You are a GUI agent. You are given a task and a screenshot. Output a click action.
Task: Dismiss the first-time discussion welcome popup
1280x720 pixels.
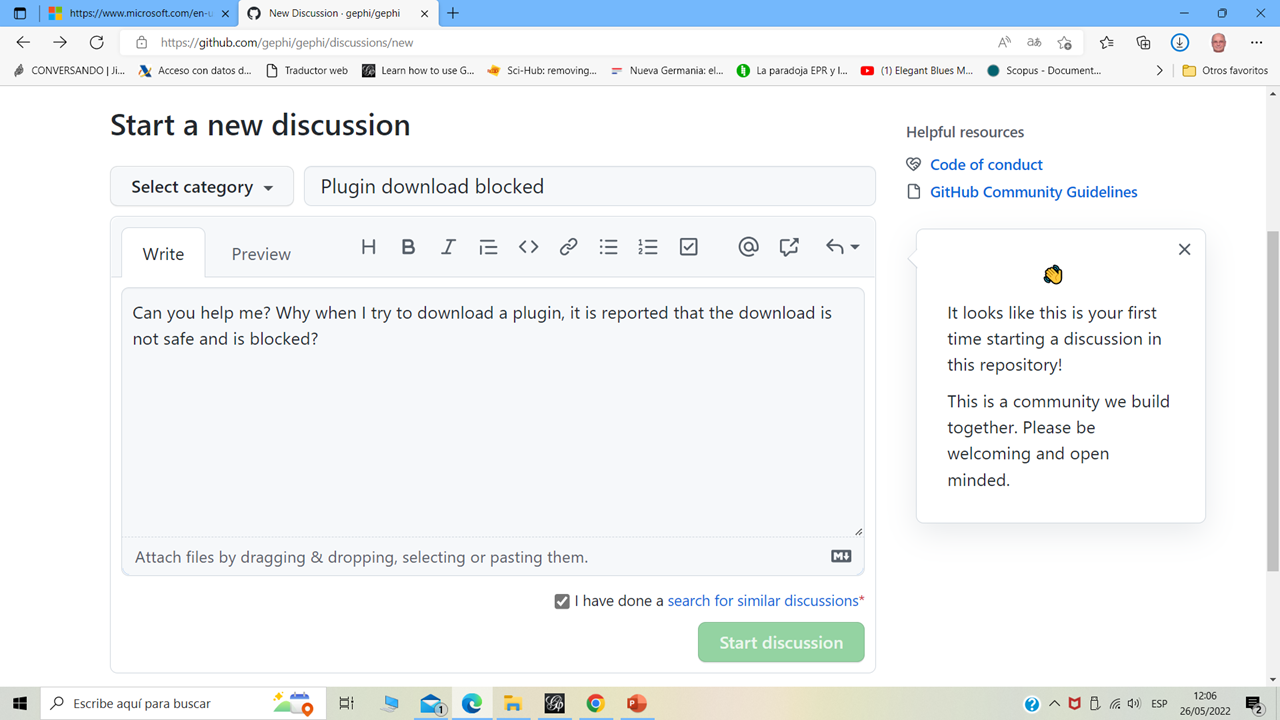pyautogui.click(x=1184, y=248)
